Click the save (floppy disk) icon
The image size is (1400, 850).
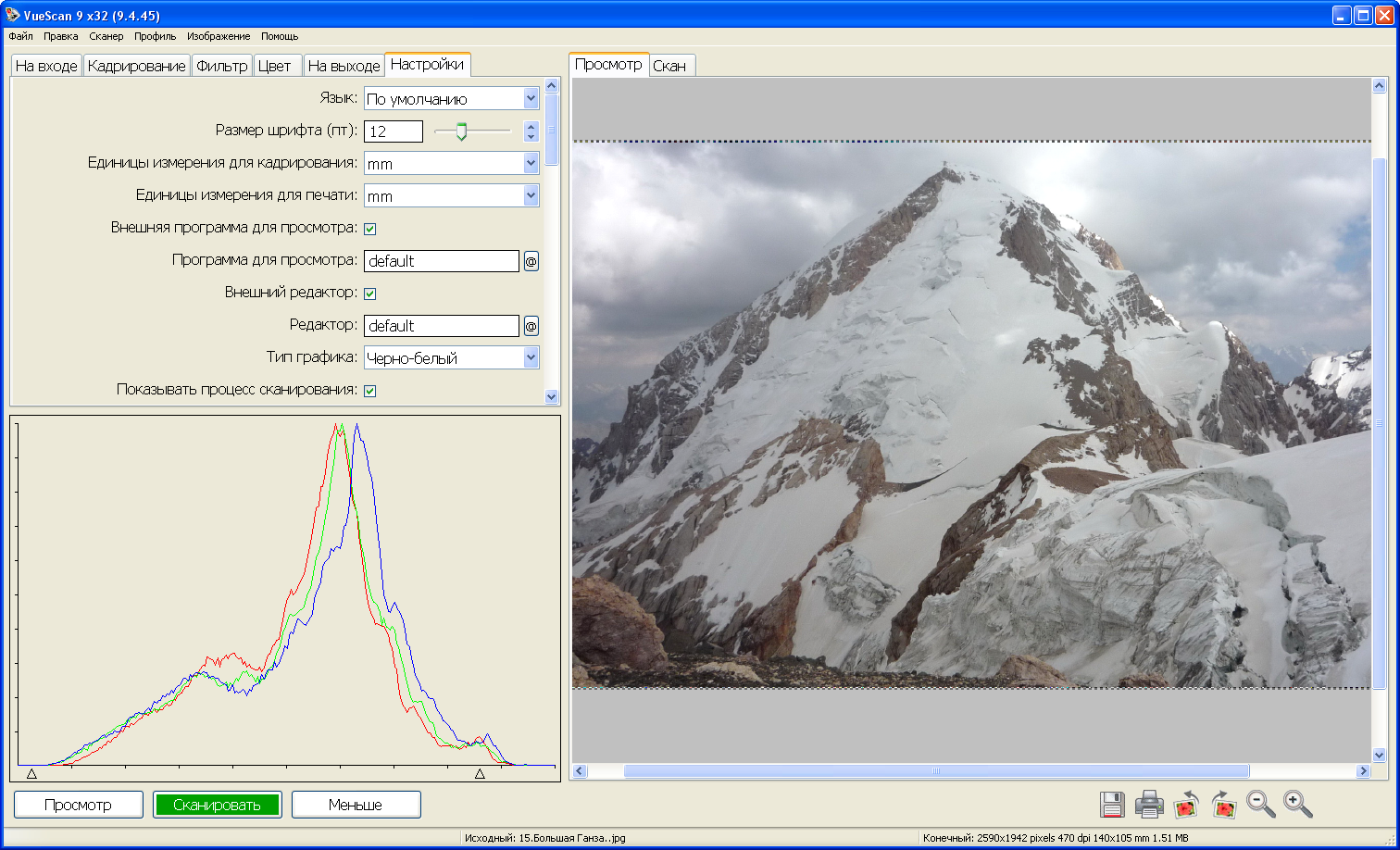click(x=1112, y=805)
